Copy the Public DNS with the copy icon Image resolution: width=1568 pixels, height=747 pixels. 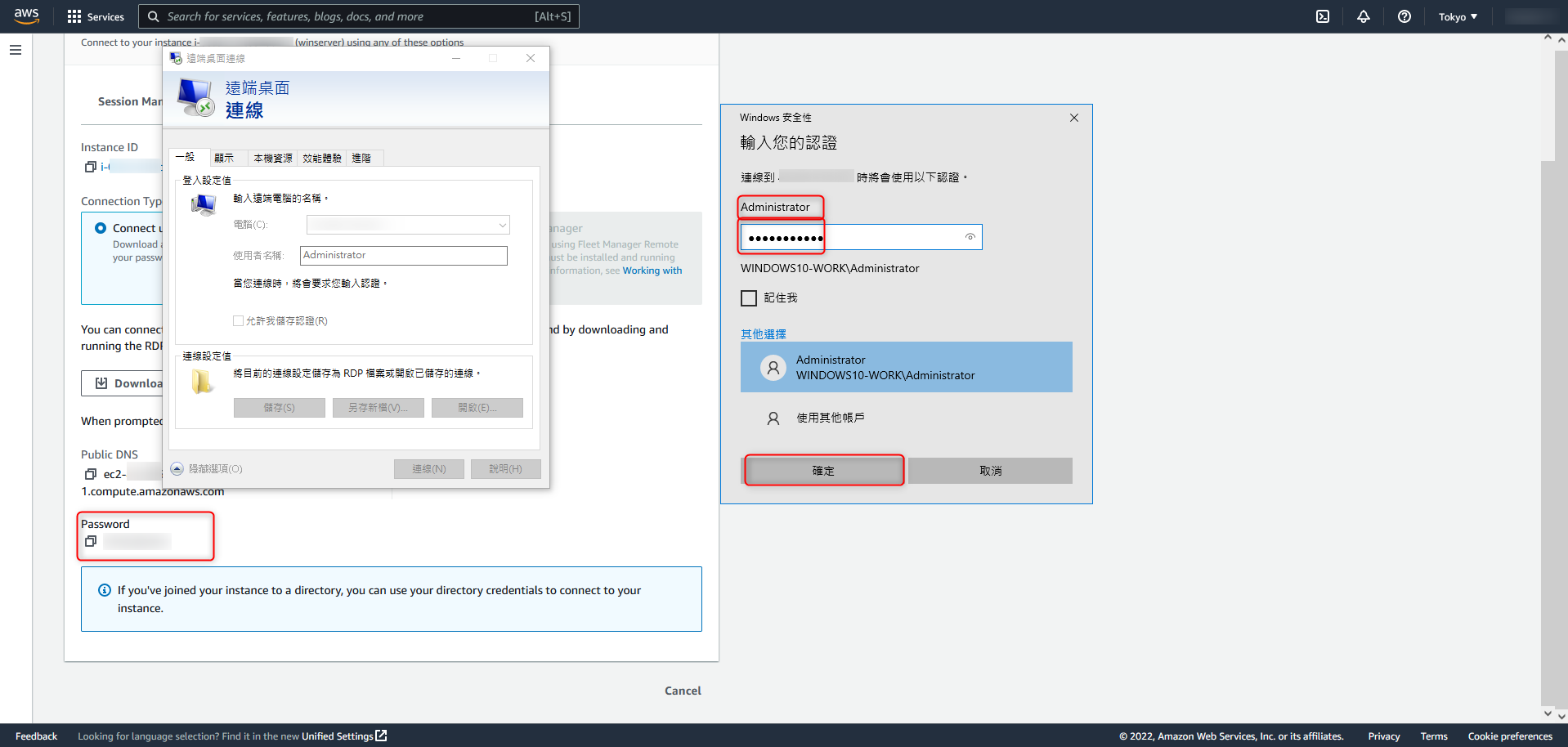click(x=91, y=474)
